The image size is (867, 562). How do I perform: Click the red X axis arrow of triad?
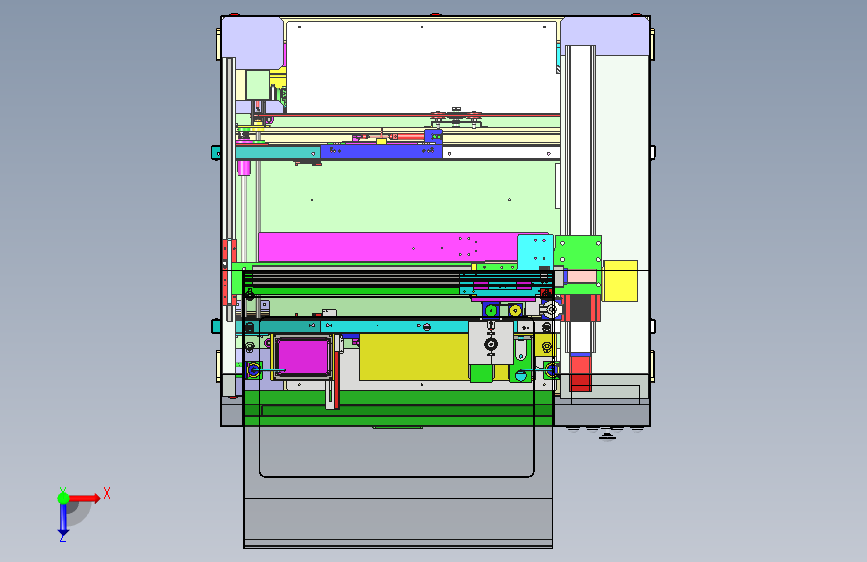tap(85, 498)
